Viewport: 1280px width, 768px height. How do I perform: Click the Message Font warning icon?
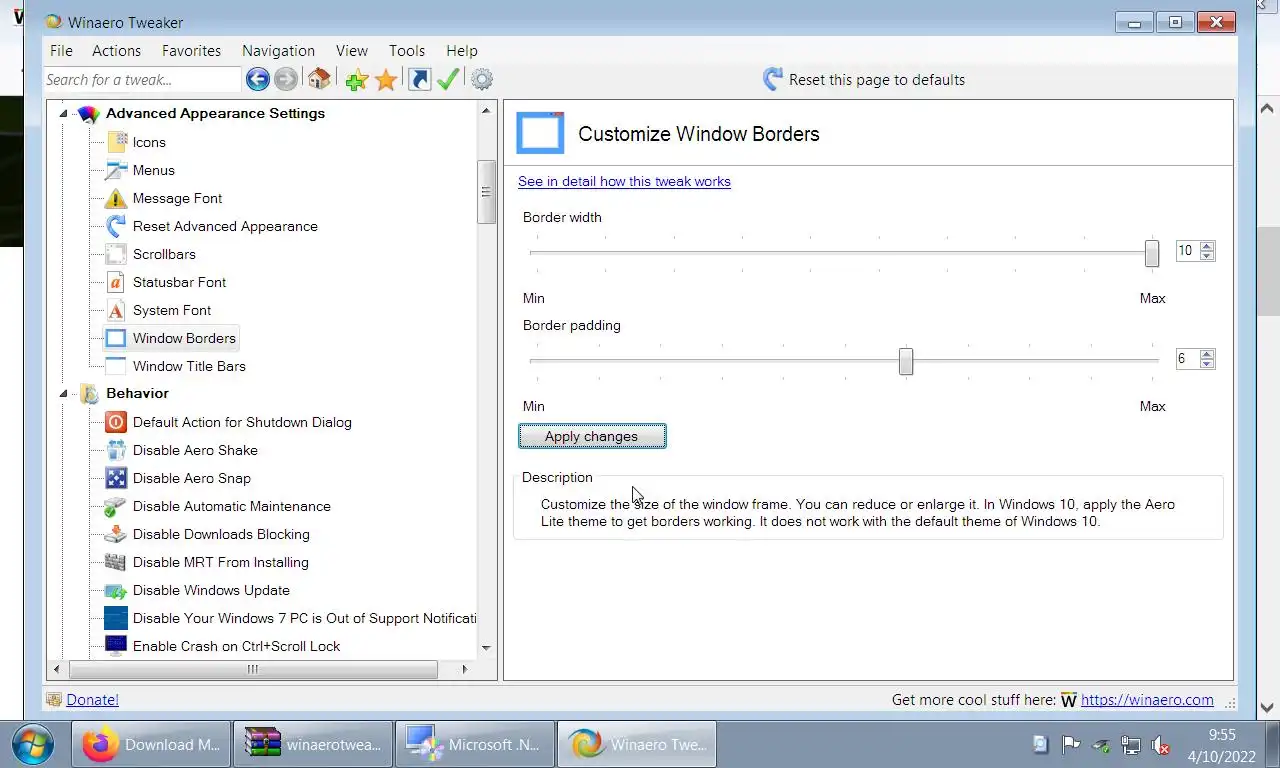pyautogui.click(x=116, y=198)
